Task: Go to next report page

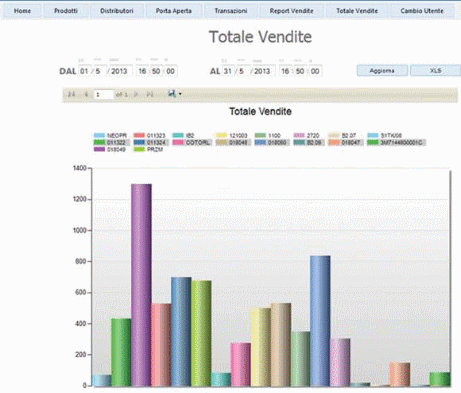Action: click(136, 95)
